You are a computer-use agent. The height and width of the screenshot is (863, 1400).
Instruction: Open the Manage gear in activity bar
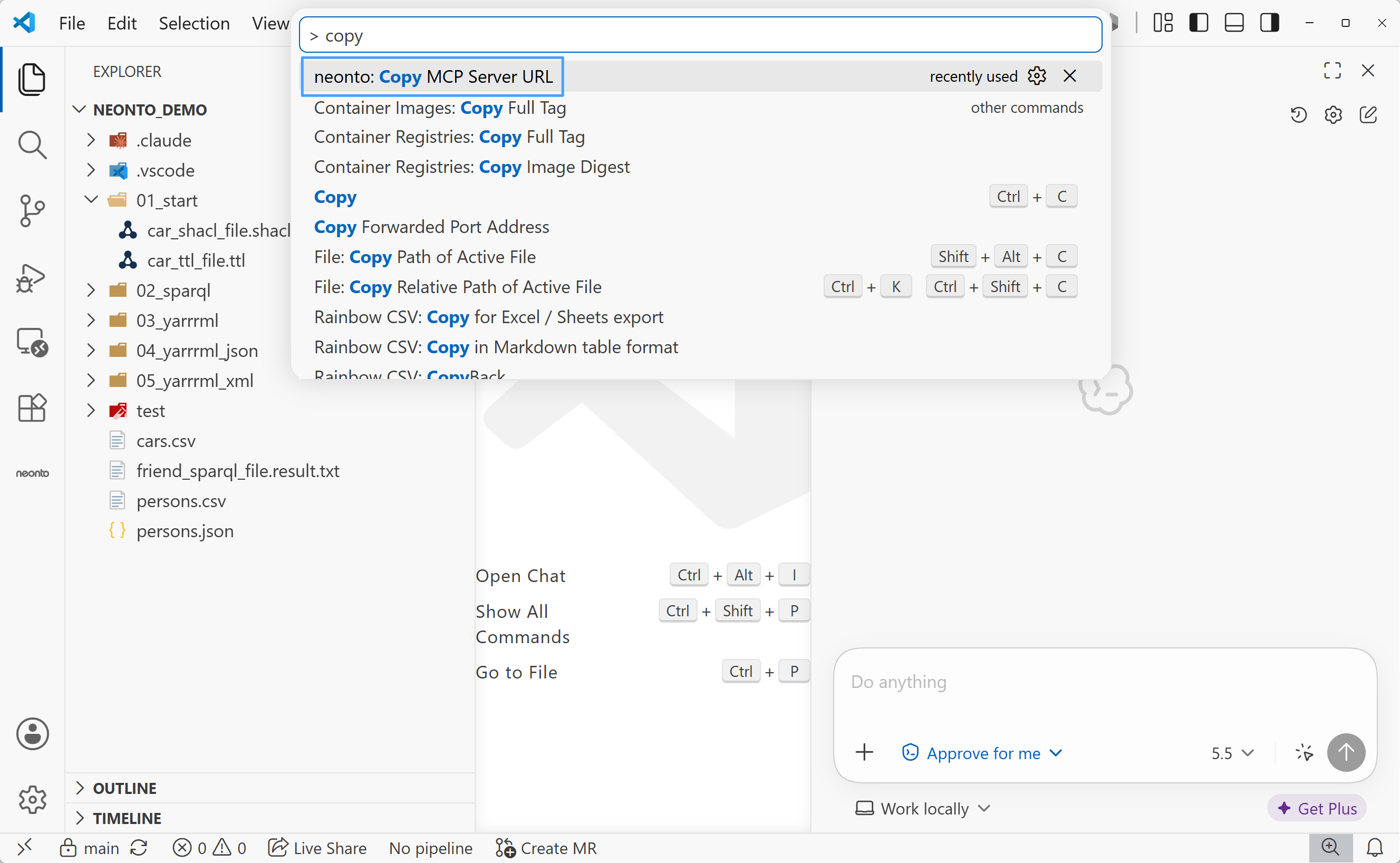click(x=33, y=800)
